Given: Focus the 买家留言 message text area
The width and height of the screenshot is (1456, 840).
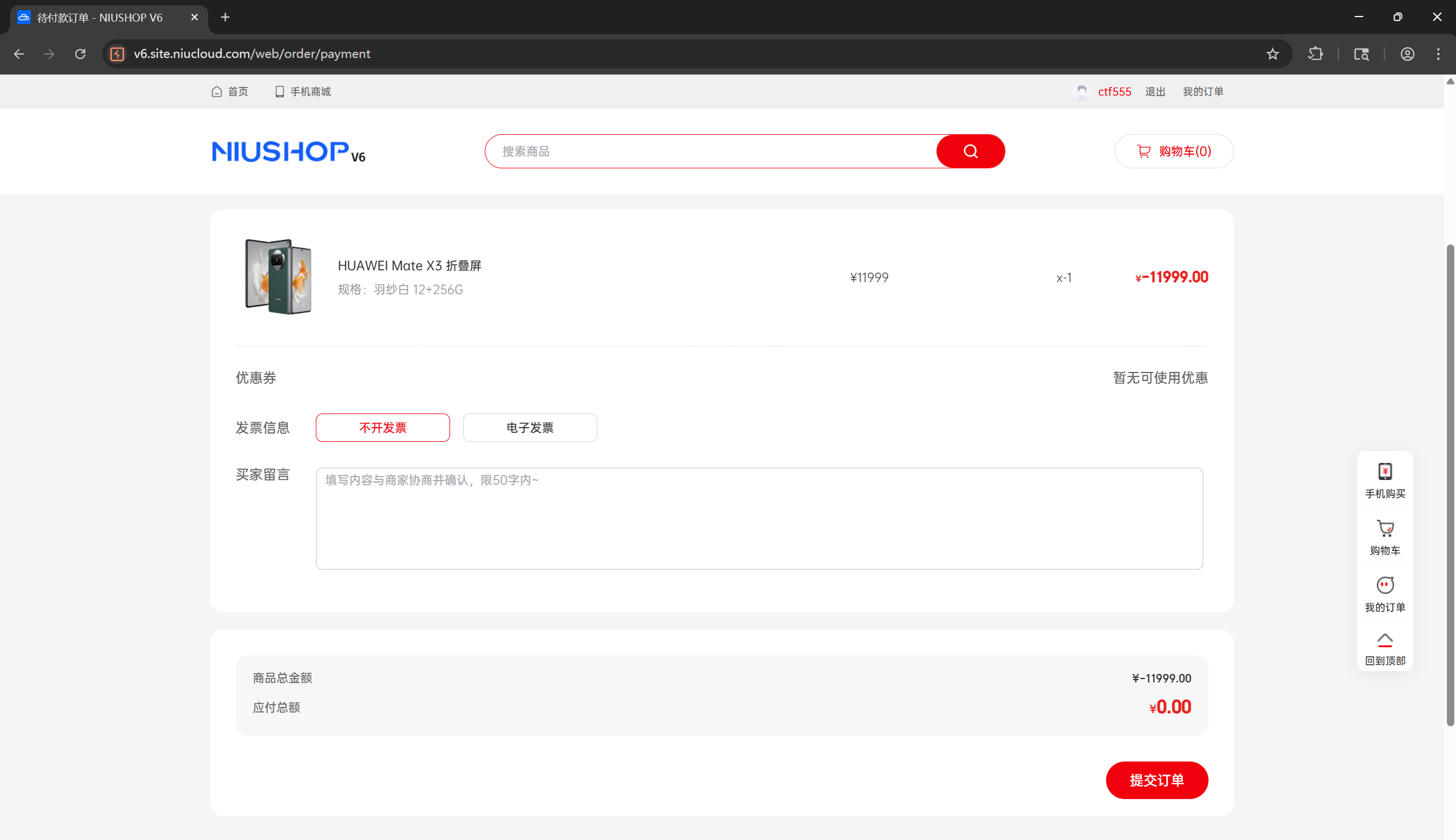Looking at the screenshot, I should pyautogui.click(x=759, y=518).
